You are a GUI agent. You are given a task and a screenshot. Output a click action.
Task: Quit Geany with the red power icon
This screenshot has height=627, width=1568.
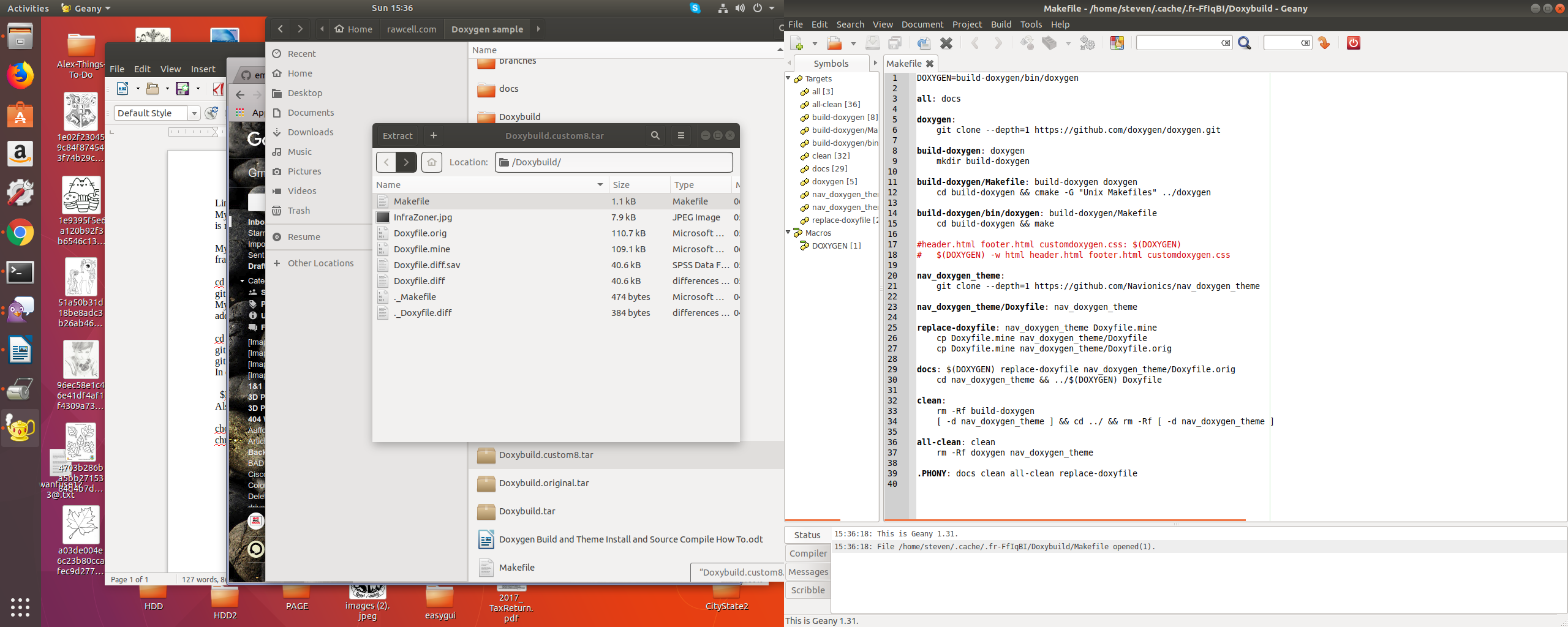click(x=1354, y=43)
